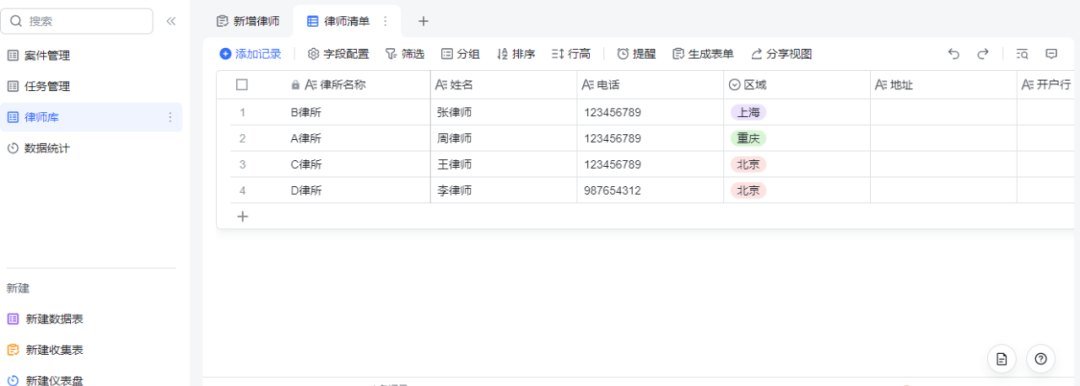Click 生成表单 to generate a form

click(x=703, y=54)
